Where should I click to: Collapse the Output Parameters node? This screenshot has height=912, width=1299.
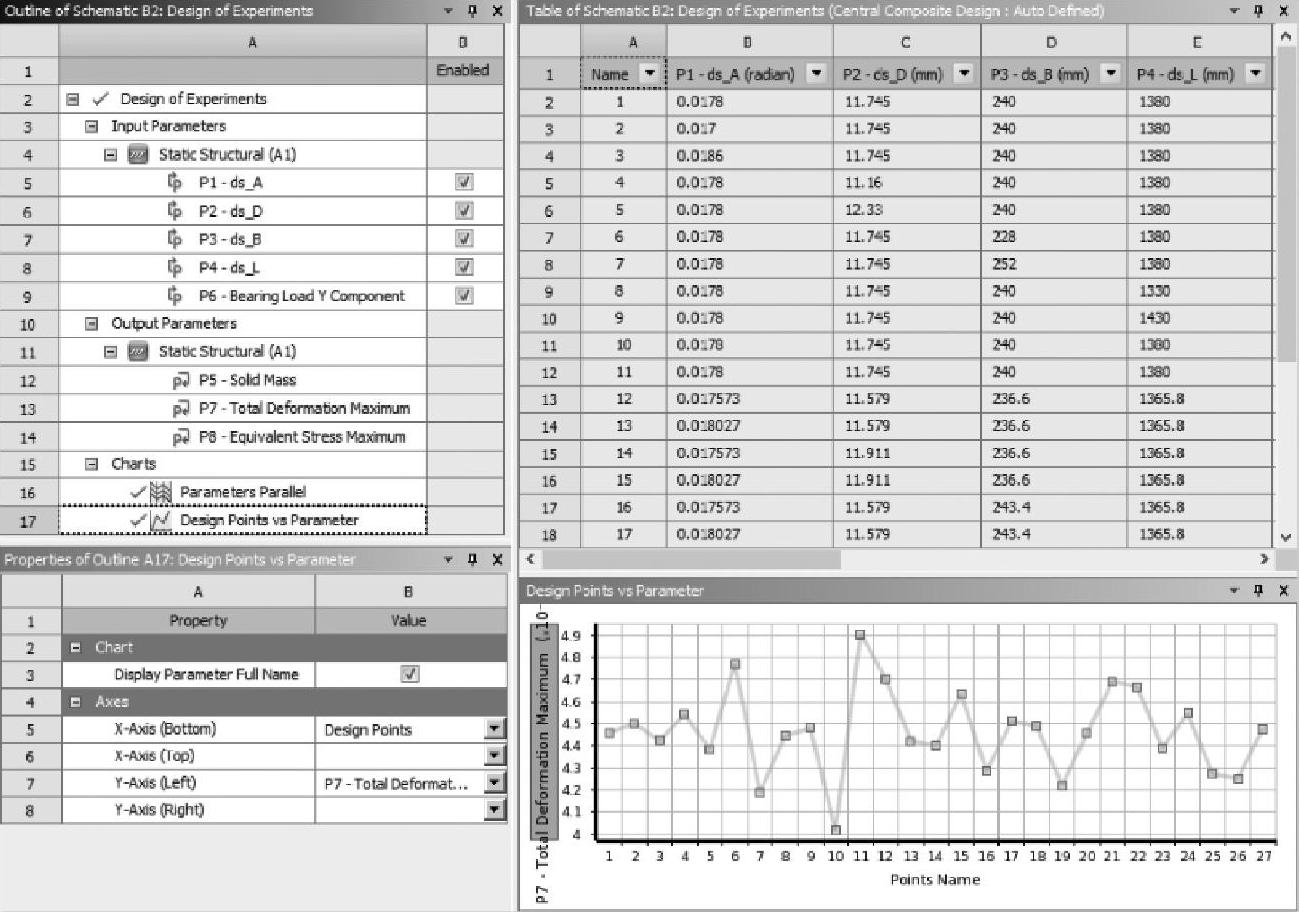tap(91, 324)
